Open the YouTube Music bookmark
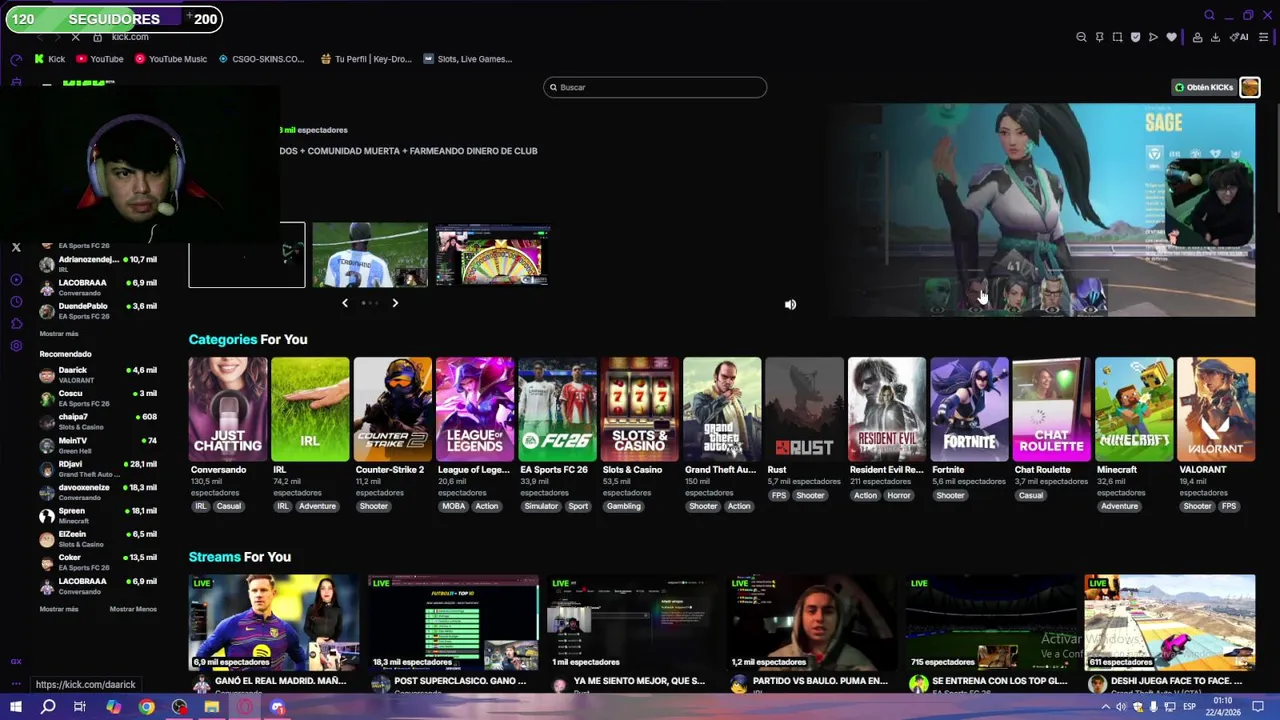This screenshot has height=720, width=1280. click(171, 59)
